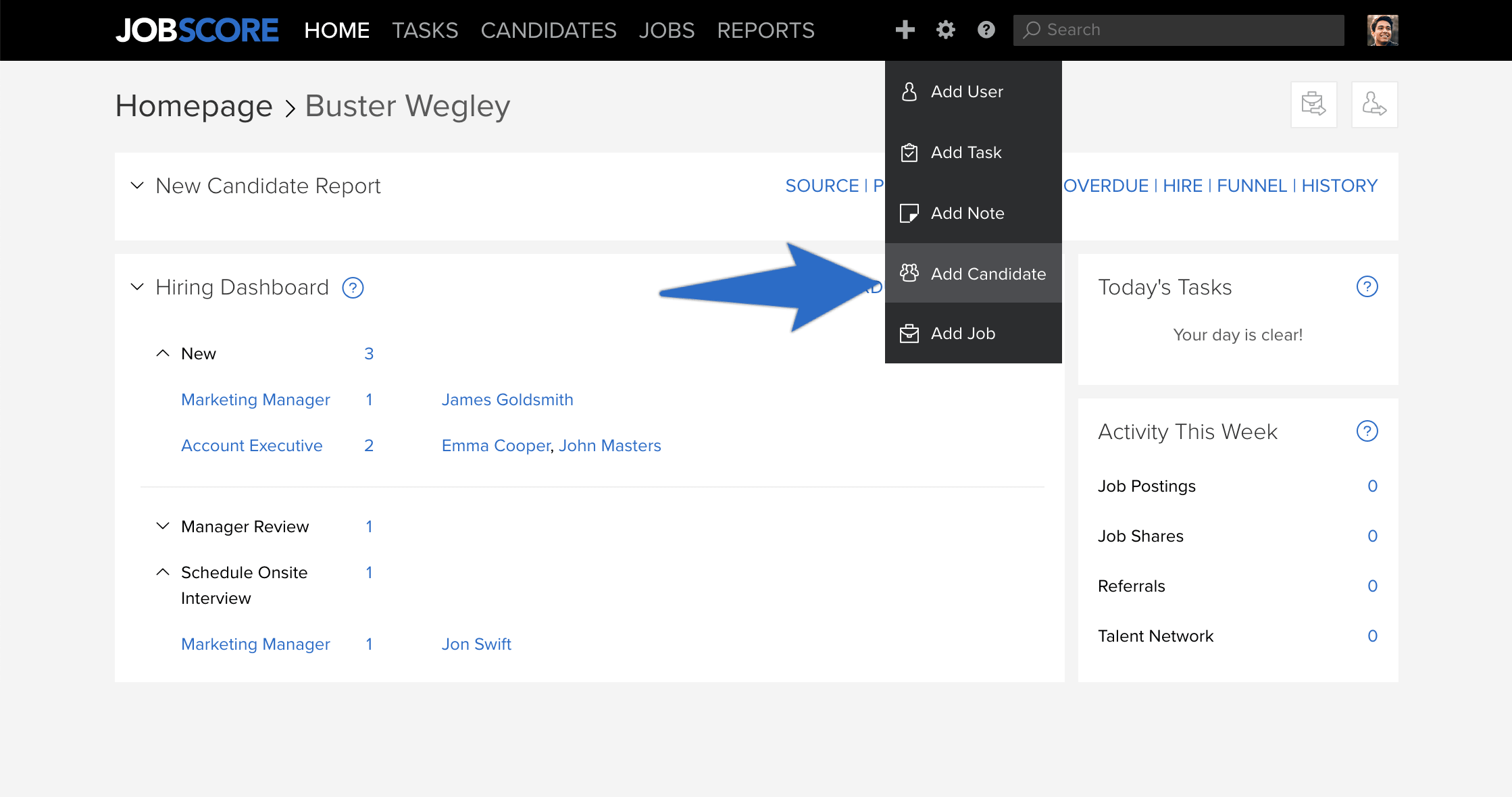Go to the HOME tab

[x=336, y=30]
